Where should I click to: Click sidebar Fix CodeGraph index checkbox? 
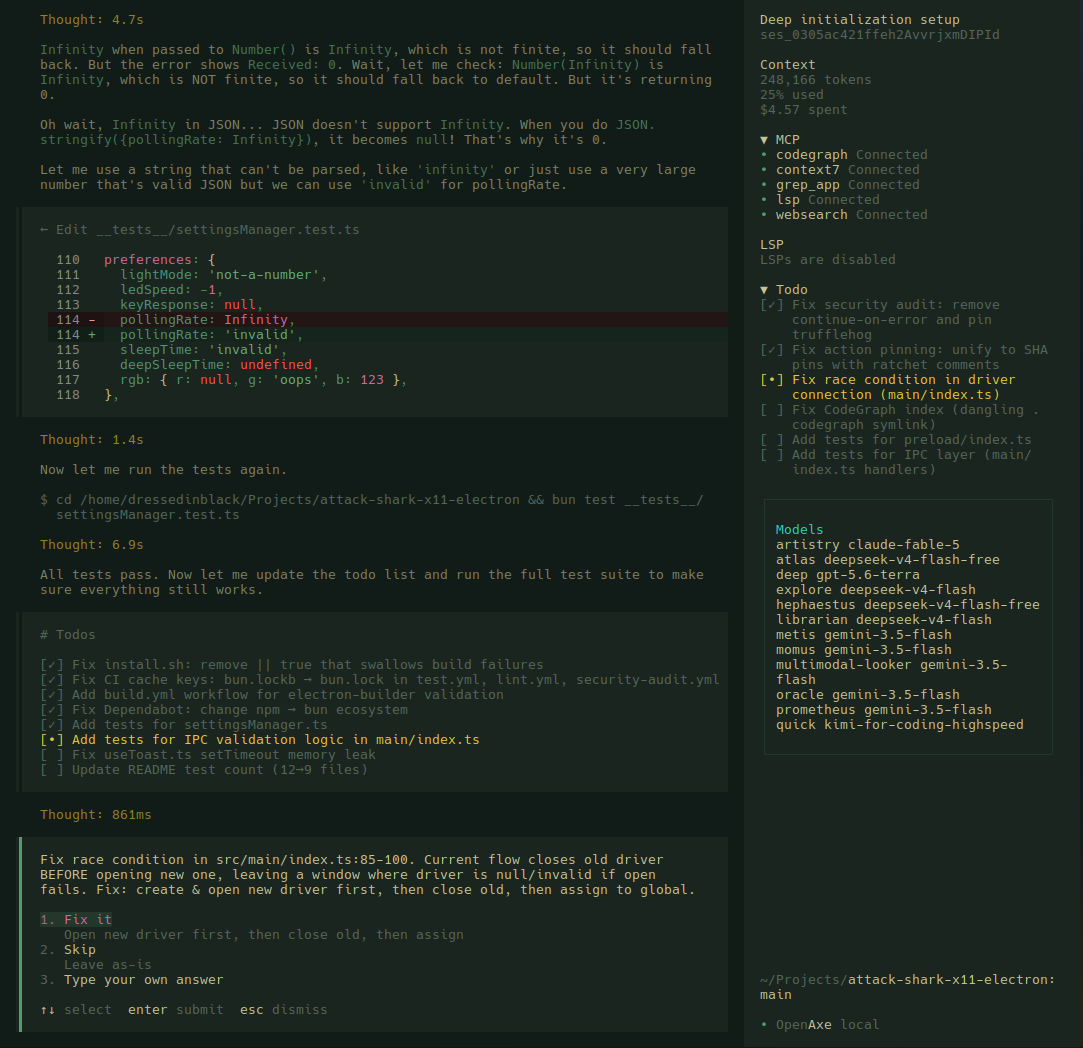tap(771, 410)
